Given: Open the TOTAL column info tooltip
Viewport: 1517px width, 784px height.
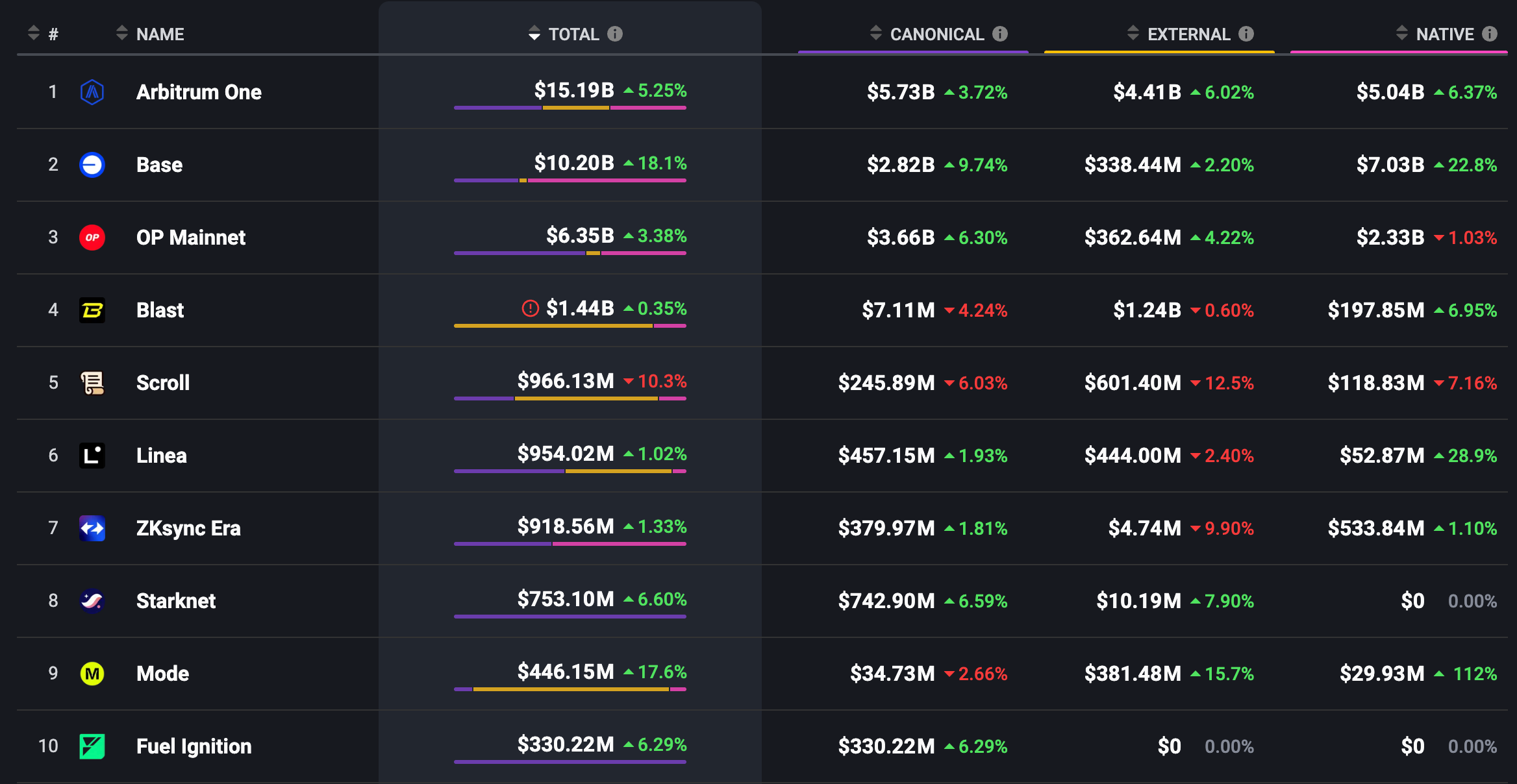Looking at the screenshot, I should click(614, 34).
